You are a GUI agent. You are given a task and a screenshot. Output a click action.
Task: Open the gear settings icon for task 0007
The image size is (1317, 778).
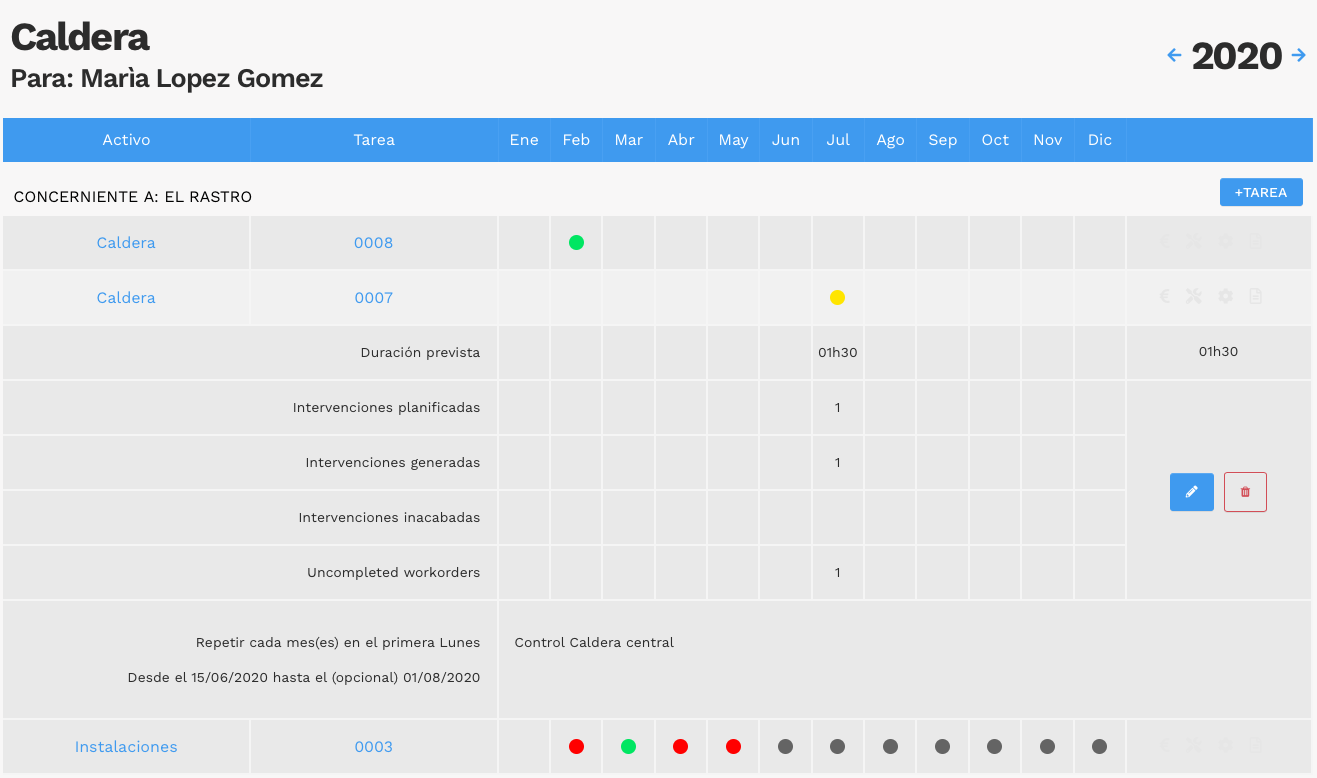click(x=1225, y=296)
